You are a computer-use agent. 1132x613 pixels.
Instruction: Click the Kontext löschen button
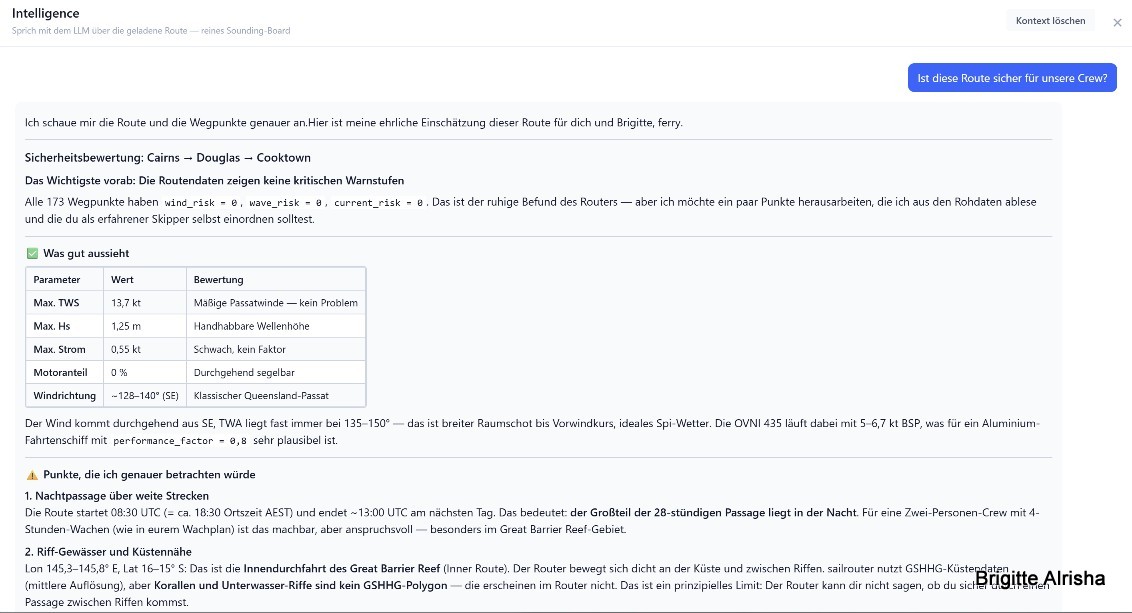(x=1050, y=21)
